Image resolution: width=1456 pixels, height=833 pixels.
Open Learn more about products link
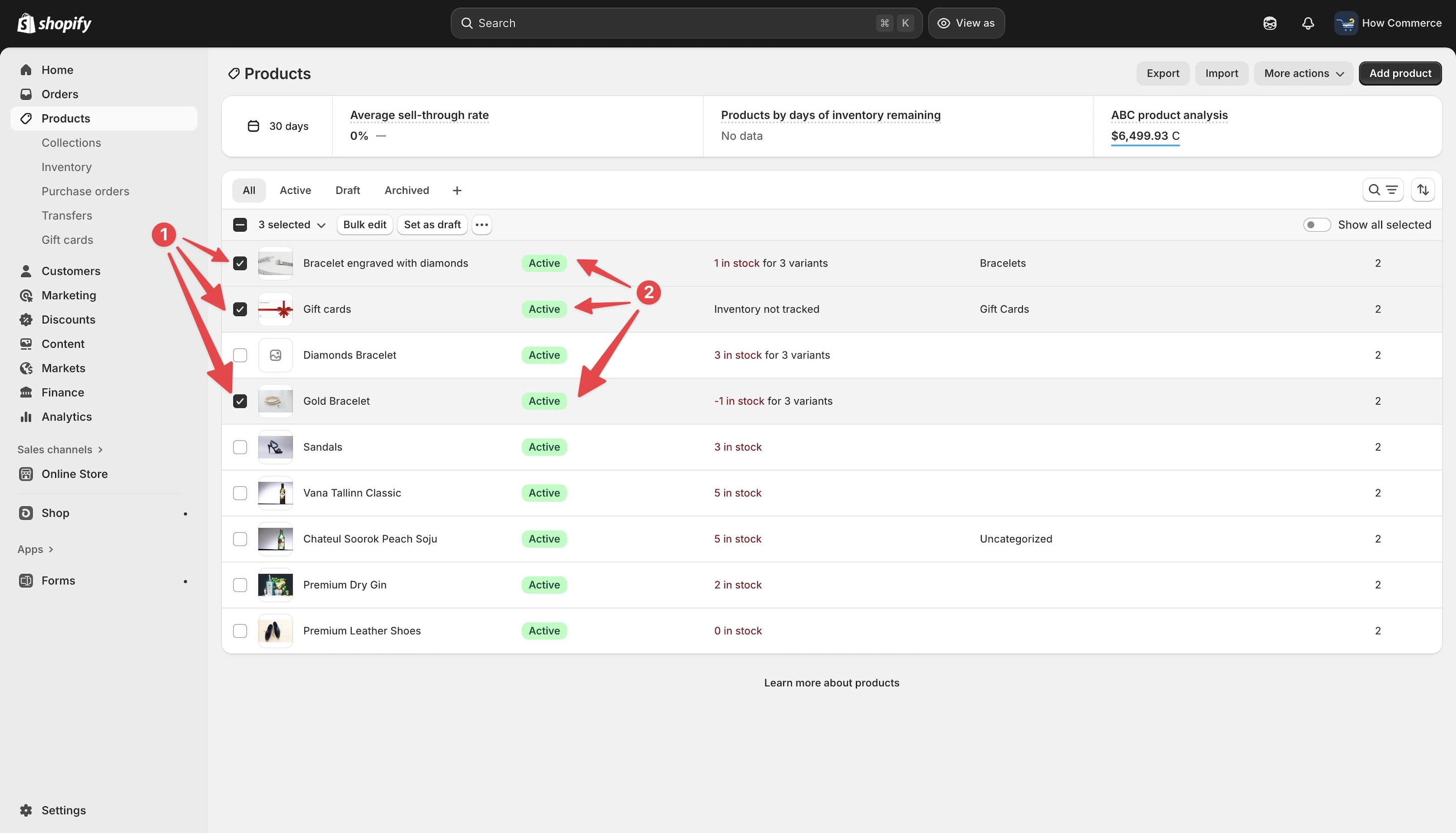click(832, 682)
